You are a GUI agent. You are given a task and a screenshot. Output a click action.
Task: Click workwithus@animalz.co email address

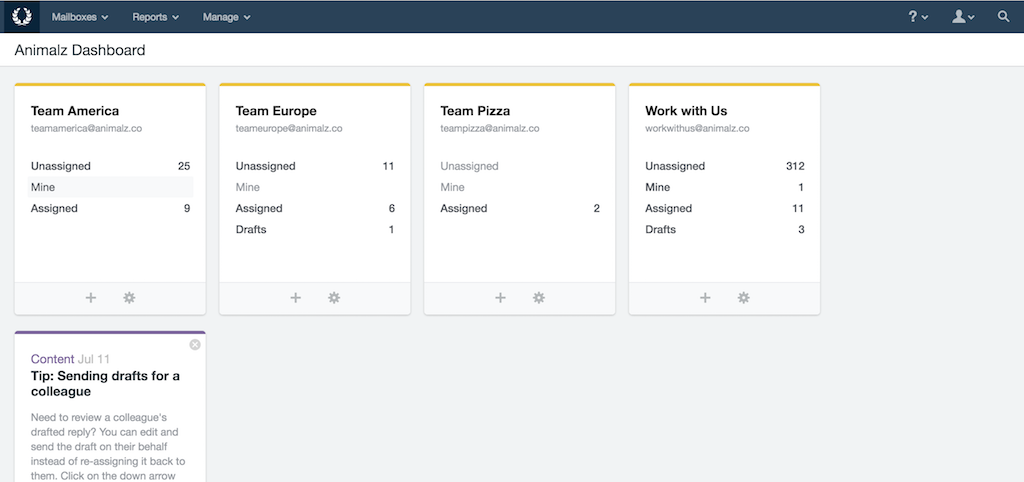(x=697, y=129)
